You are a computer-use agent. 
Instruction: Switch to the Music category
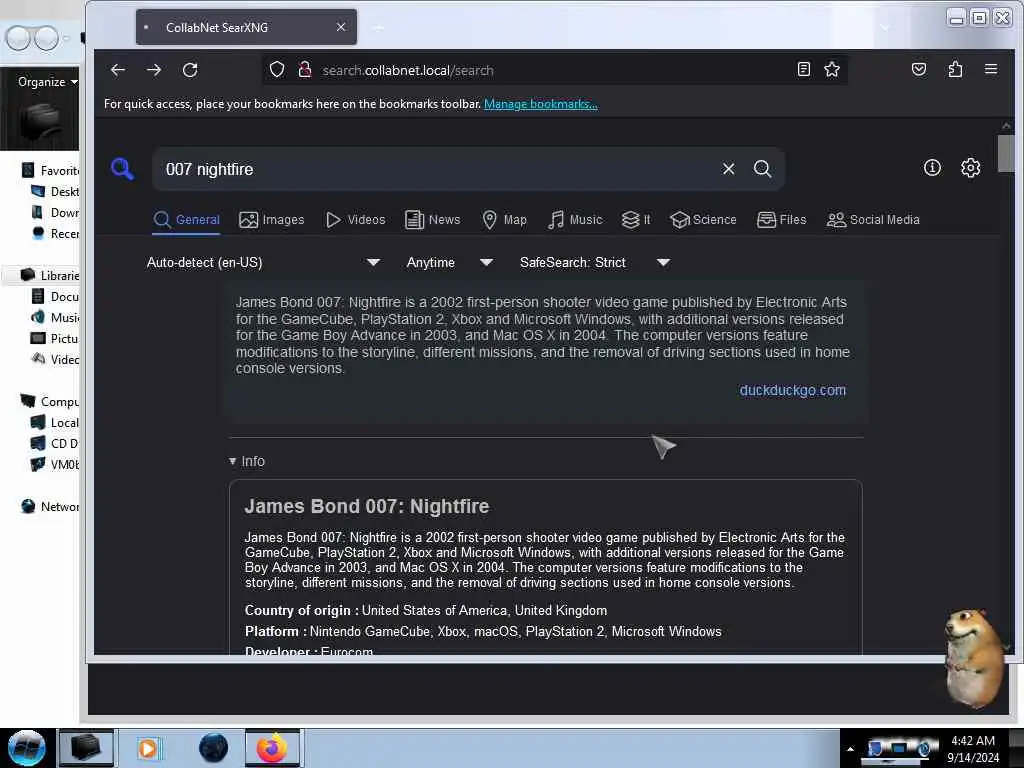[x=575, y=220]
